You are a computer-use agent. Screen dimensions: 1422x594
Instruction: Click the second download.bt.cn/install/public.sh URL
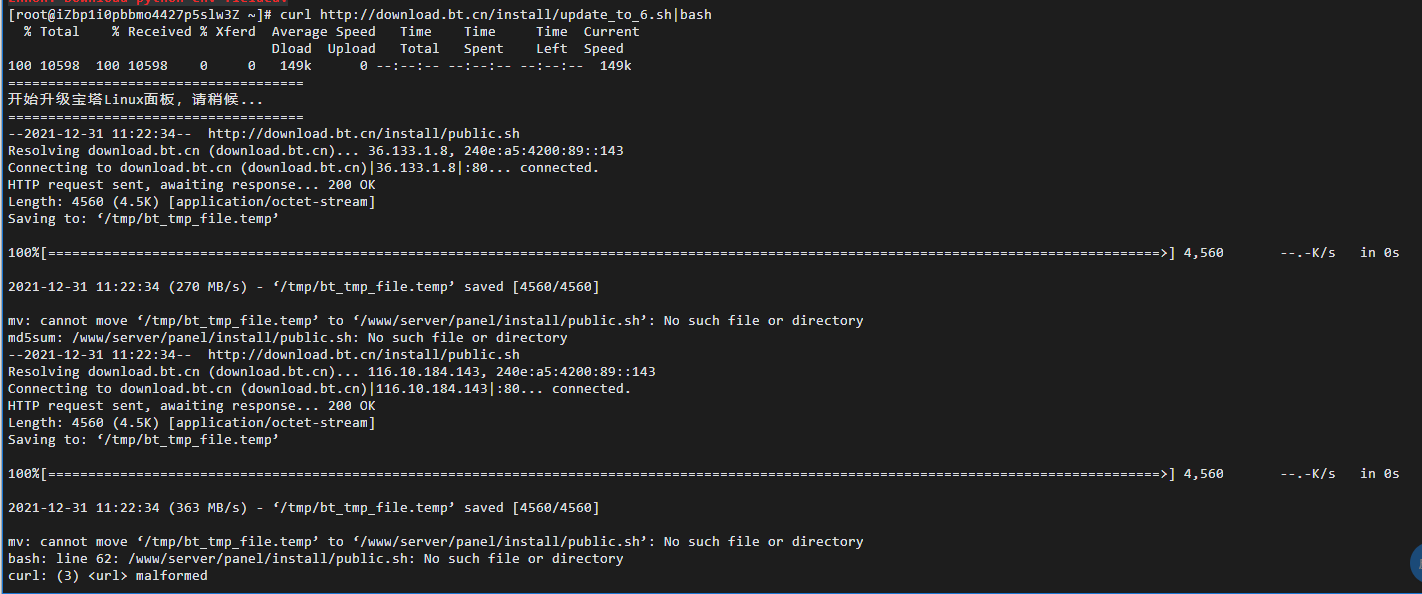[x=363, y=355]
